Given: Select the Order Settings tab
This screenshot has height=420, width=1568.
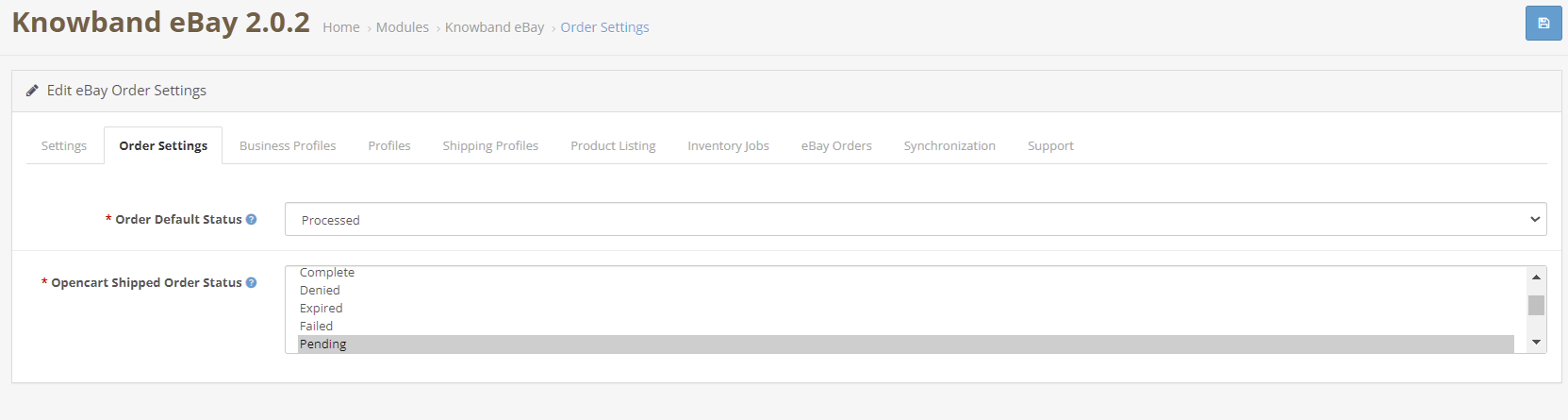Looking at the screenshot, I should 163,145.
